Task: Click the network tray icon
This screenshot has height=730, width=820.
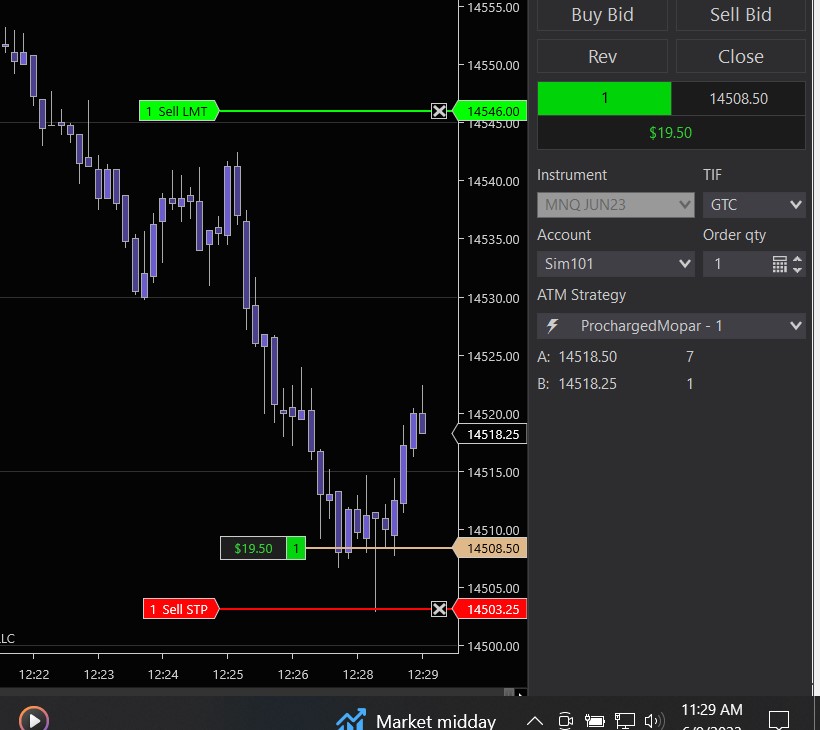Action: 624,721
